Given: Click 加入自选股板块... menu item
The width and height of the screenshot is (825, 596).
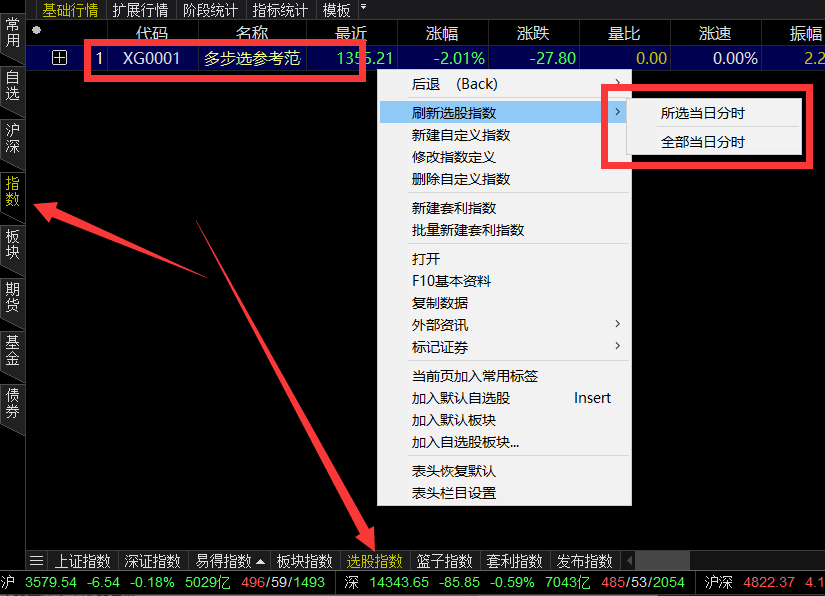Looking at the screenshot, I should tap(505, 442).
